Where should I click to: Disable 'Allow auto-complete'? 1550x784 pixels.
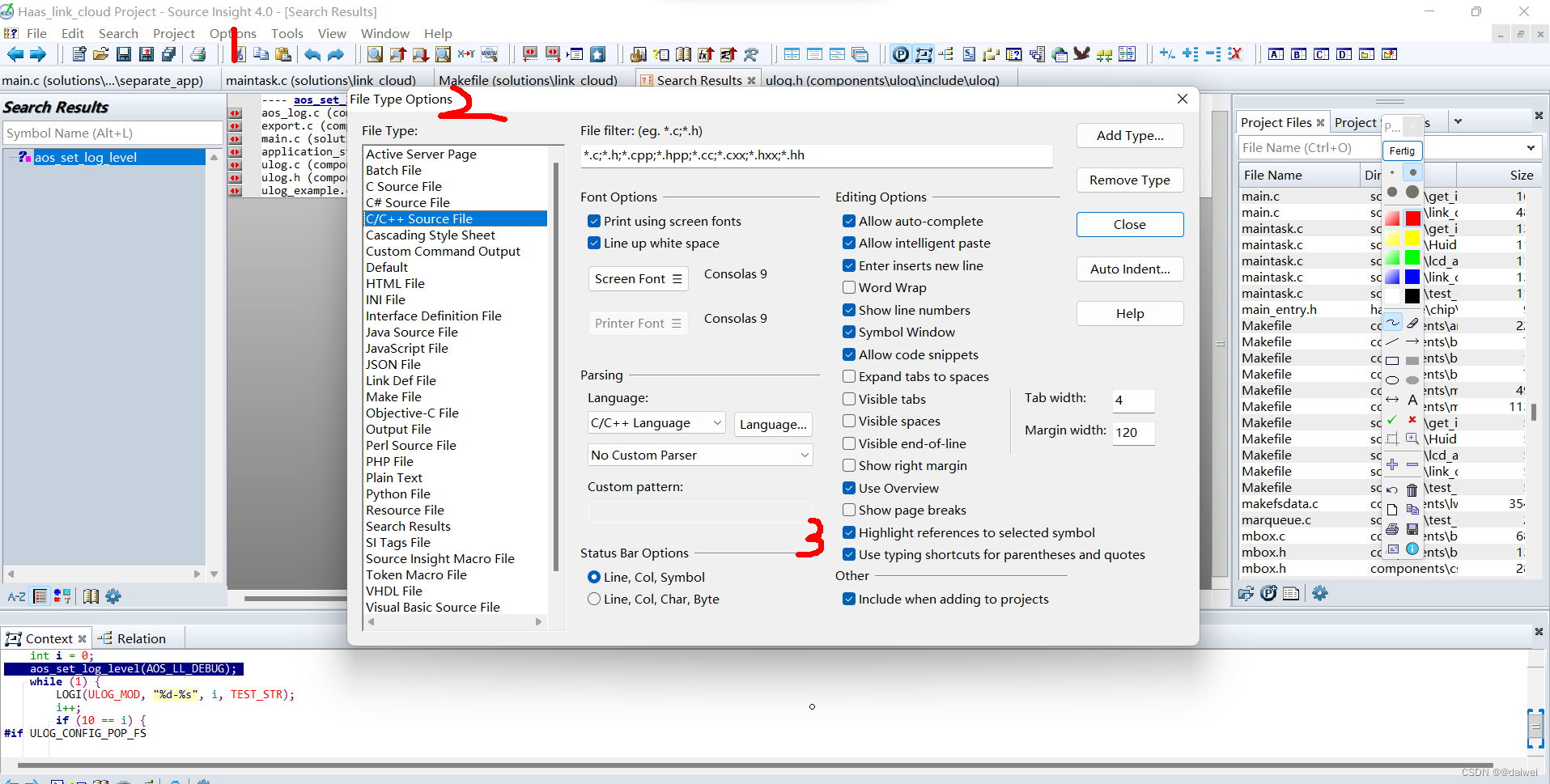849,221
